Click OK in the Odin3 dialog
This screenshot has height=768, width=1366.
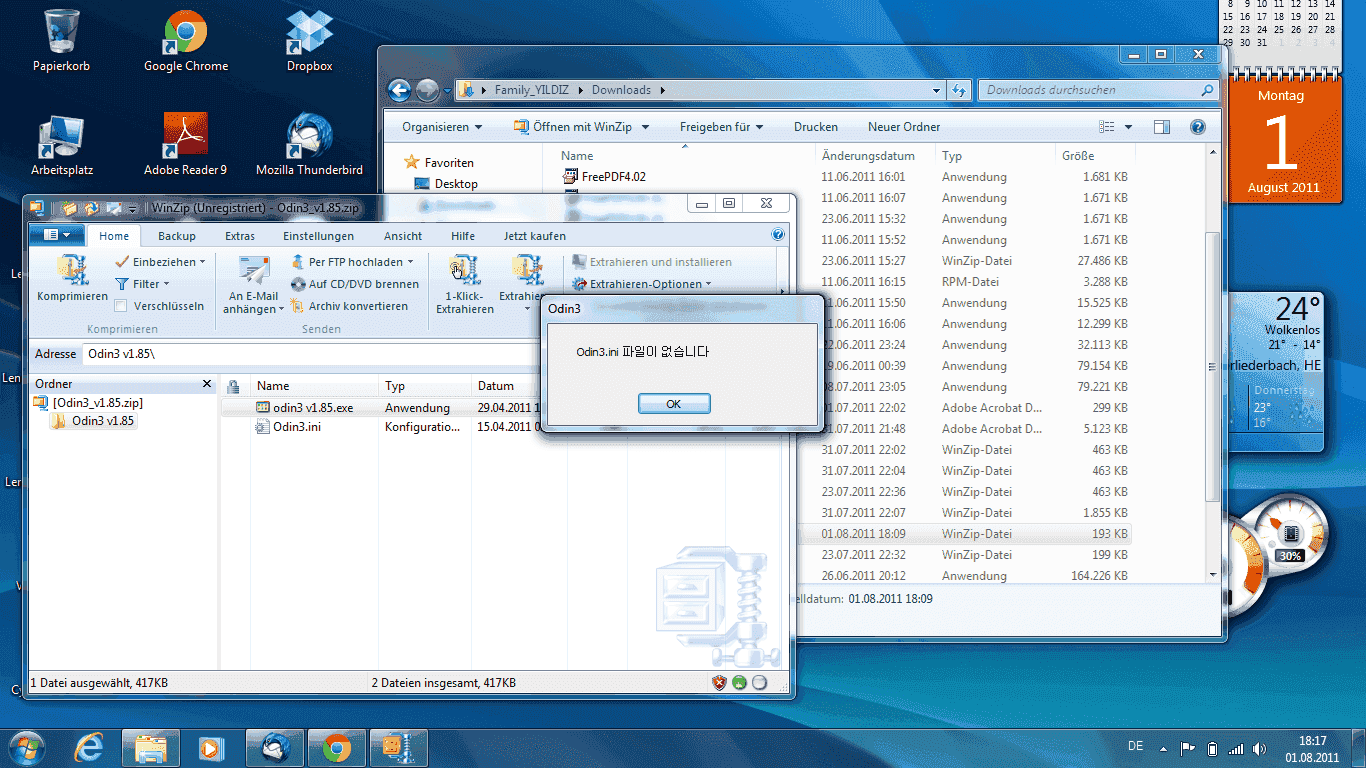tap(674, 404)
